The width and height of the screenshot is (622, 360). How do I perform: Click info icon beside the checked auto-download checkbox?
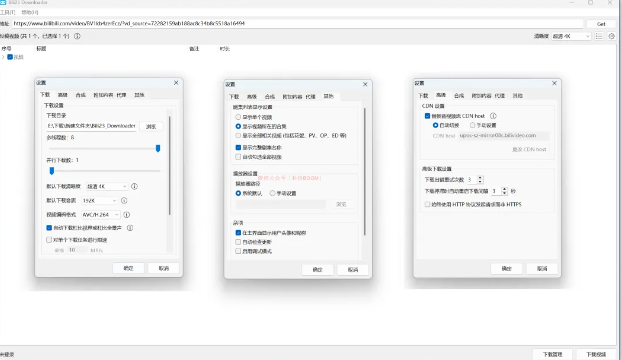click(x=130, y=228)
